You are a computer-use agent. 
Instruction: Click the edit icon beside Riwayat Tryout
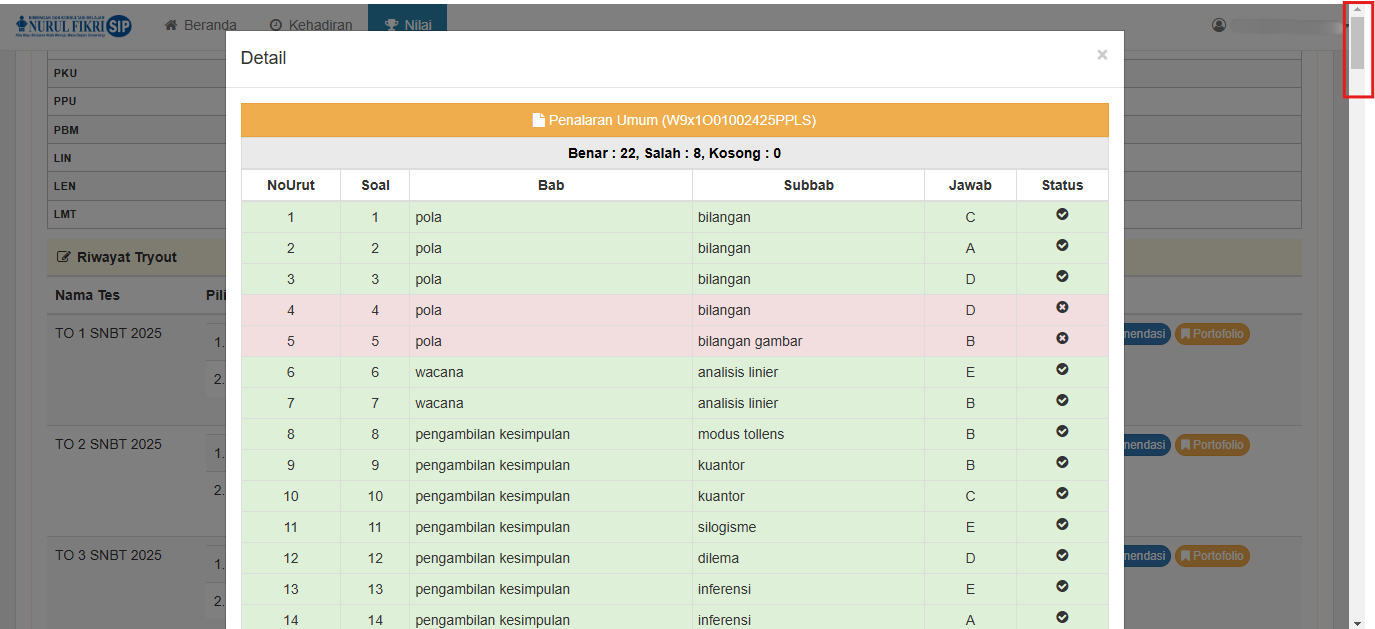[64, 257]
